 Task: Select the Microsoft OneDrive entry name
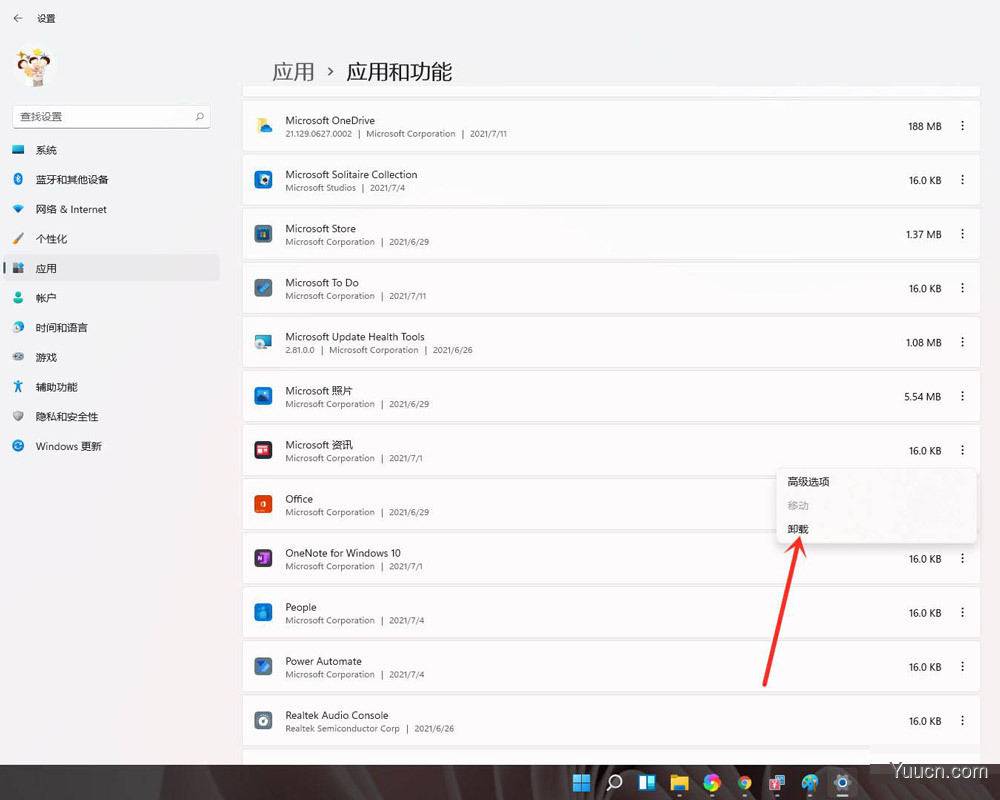[x=330, y=121]
